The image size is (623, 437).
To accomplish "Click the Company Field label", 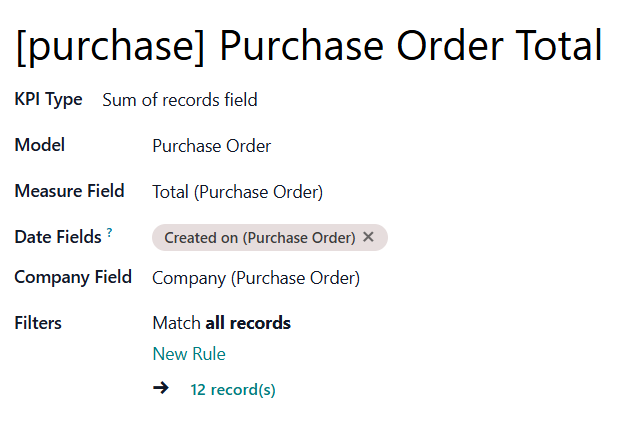I will (x=72, y=277).
